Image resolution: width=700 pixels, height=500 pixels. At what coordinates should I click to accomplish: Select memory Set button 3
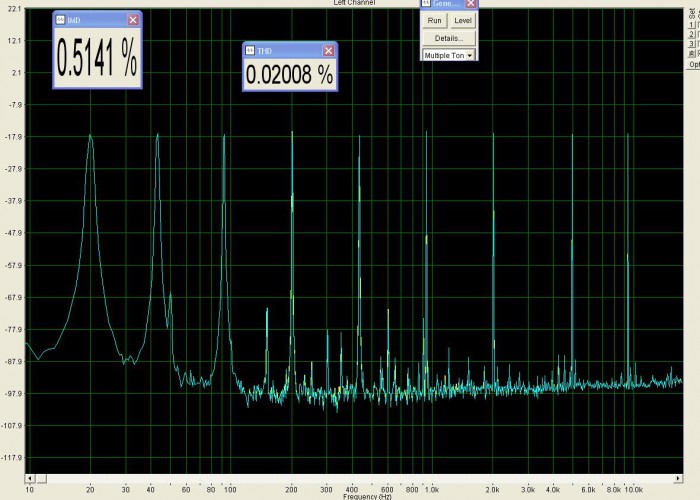tap(692, 44)
